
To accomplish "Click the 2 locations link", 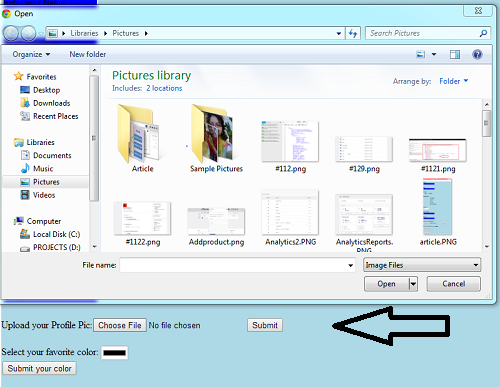I will click(164, 88).
